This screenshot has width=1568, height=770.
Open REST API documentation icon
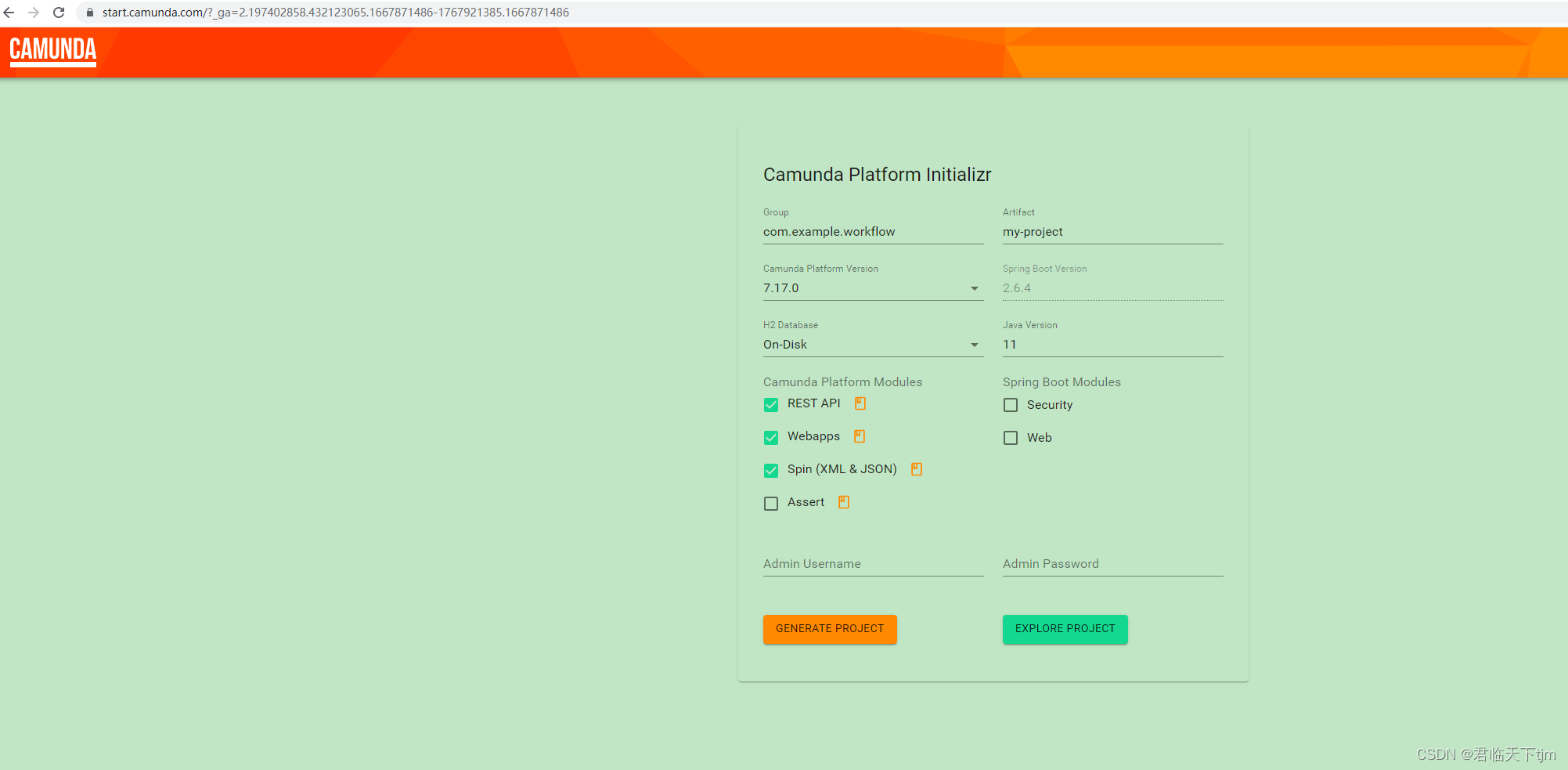860,403
